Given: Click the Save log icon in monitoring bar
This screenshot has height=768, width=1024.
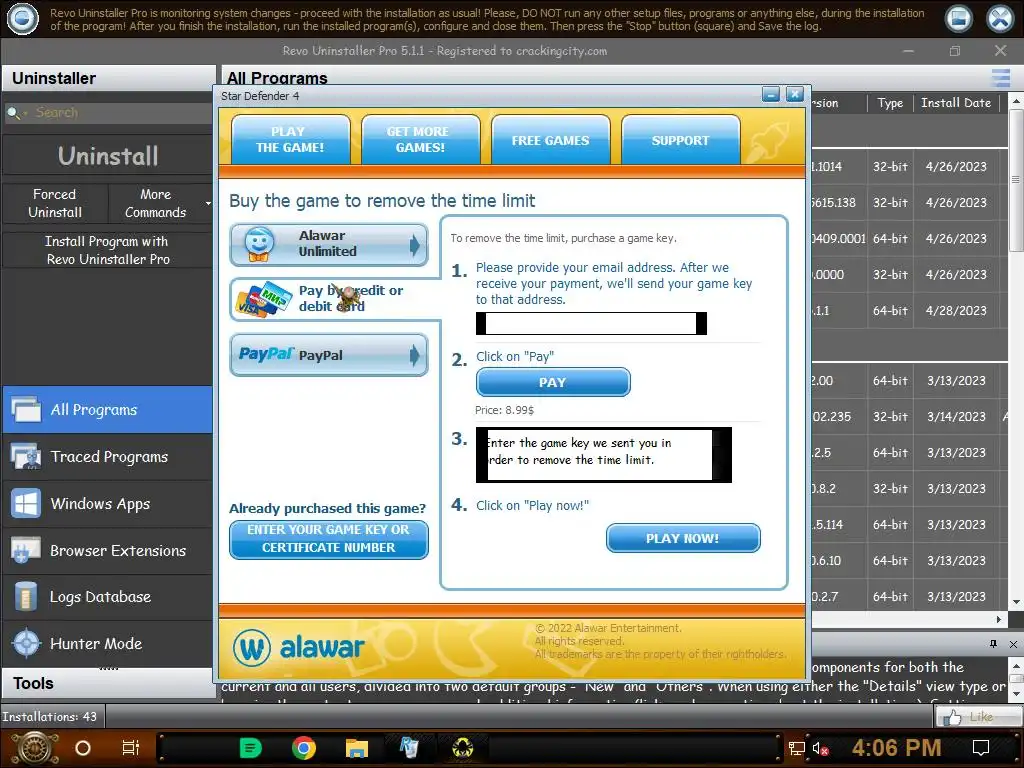Looking at the screenshot, I should click(959, 19).
